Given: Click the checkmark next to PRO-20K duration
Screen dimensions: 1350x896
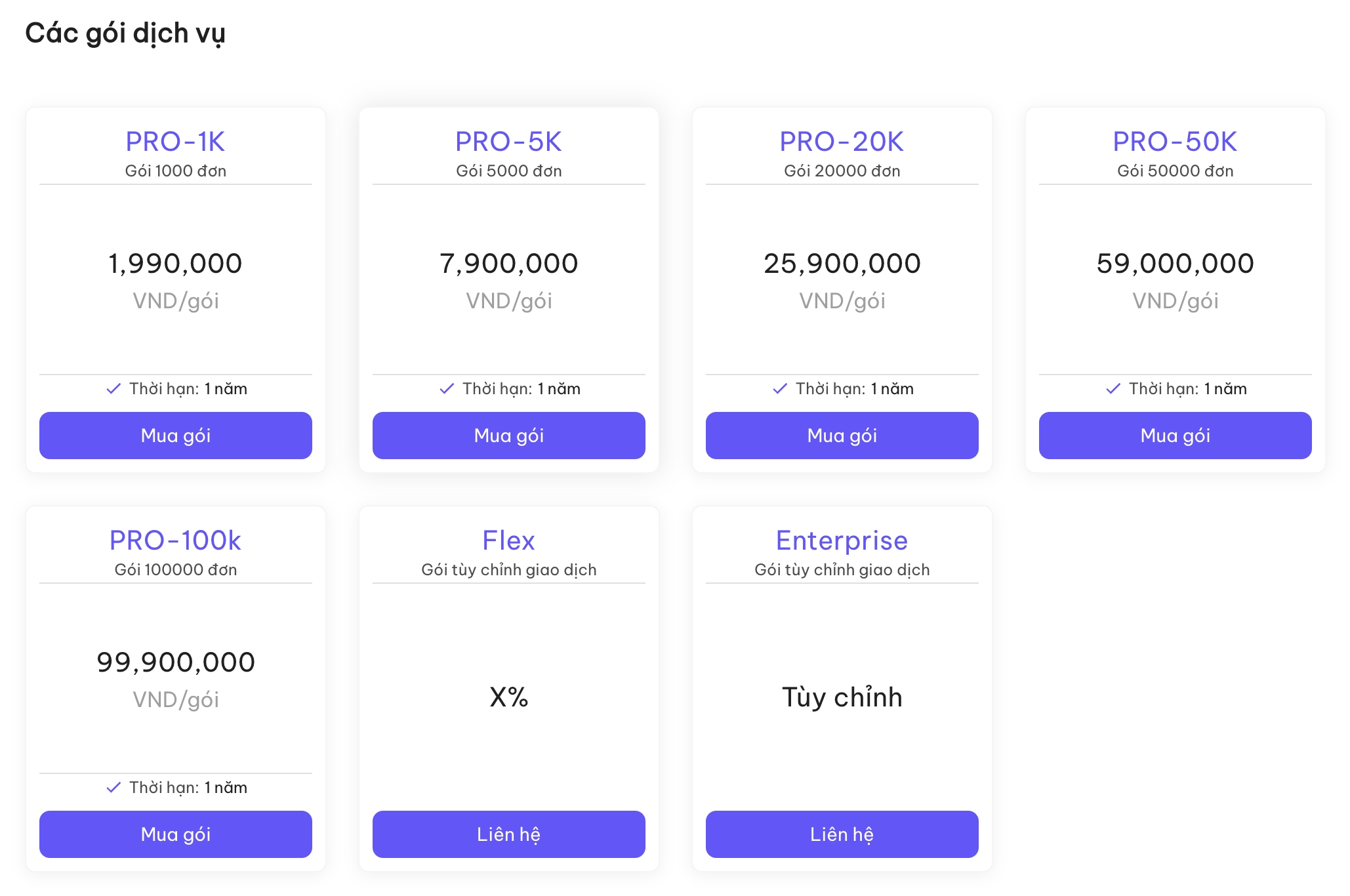Looking at the screenshot, I should 780,389.
